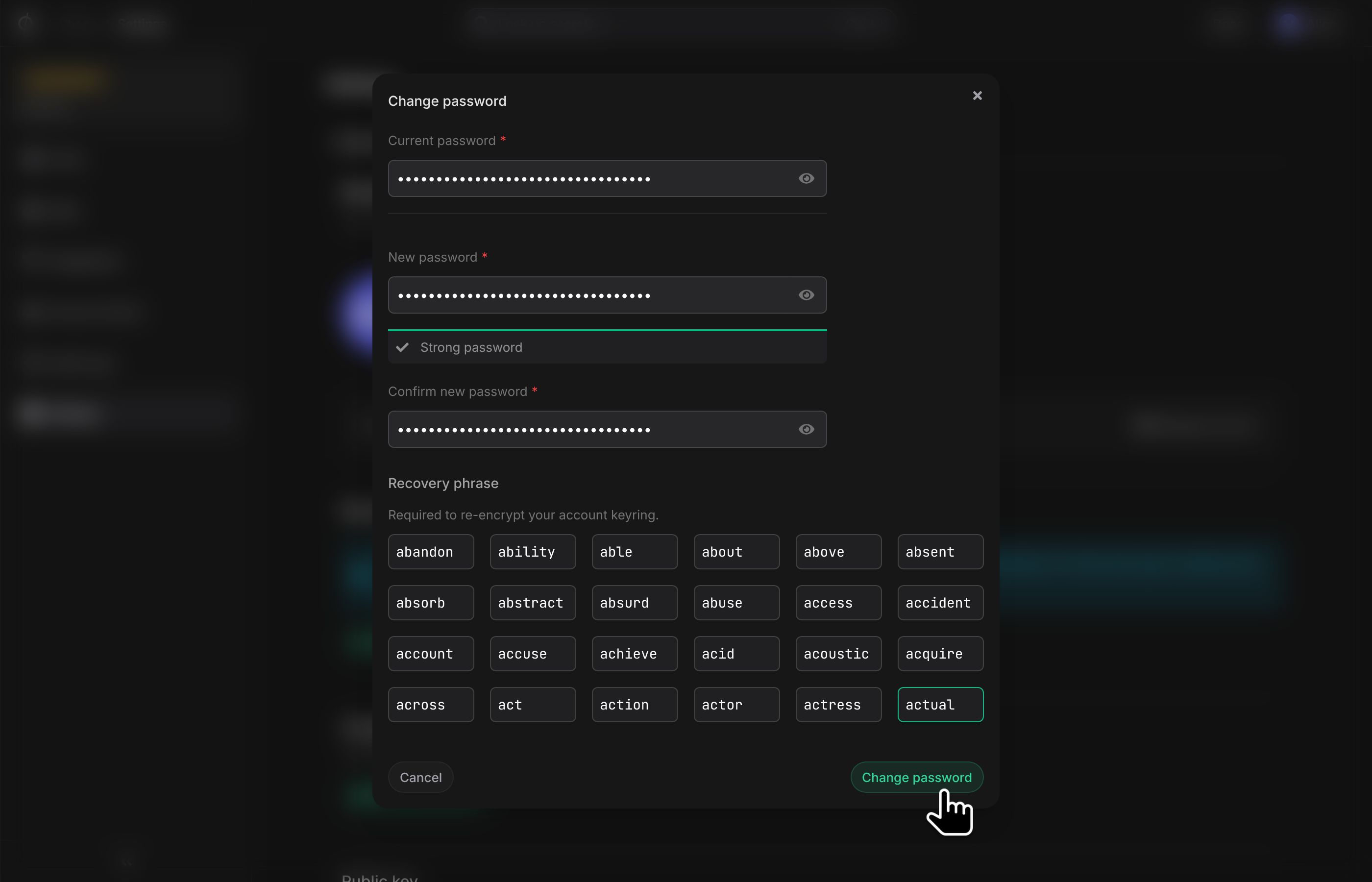Viewport: 1372px width, 882px height.
Task: Edit the 'account' recovery word
Action: [431, 654]
